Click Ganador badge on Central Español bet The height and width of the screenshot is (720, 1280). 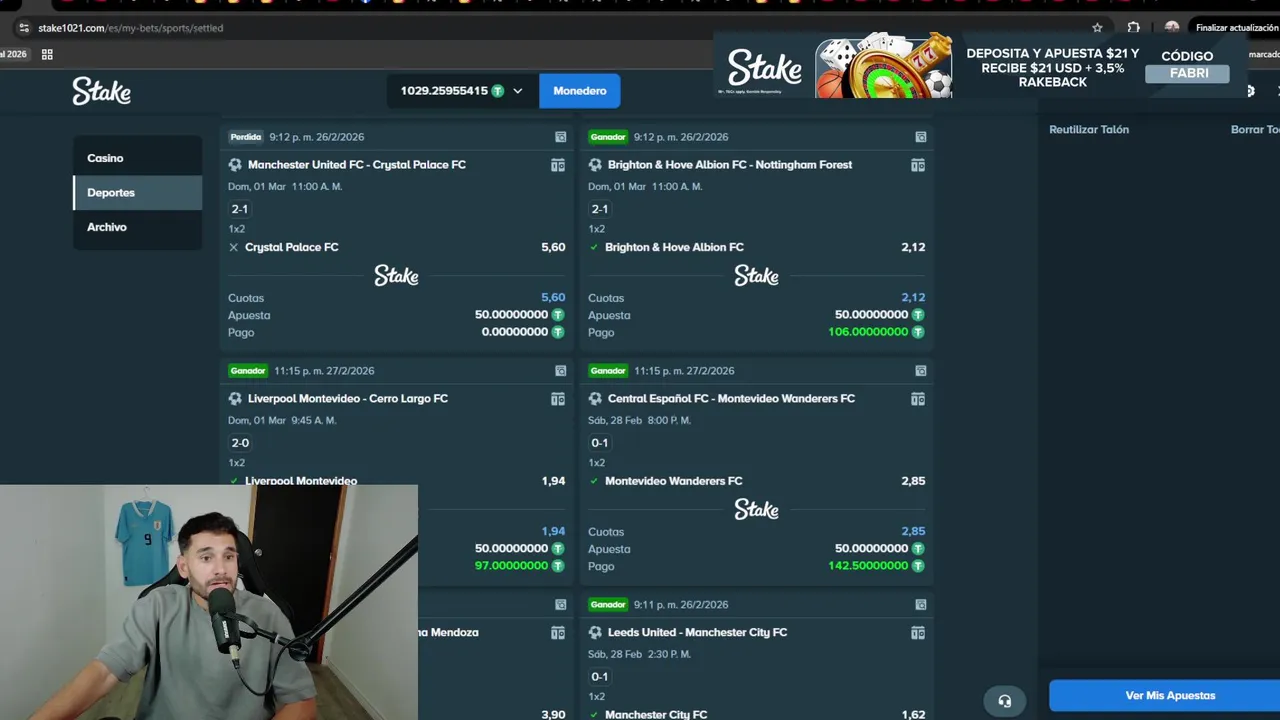coord(608,371)
